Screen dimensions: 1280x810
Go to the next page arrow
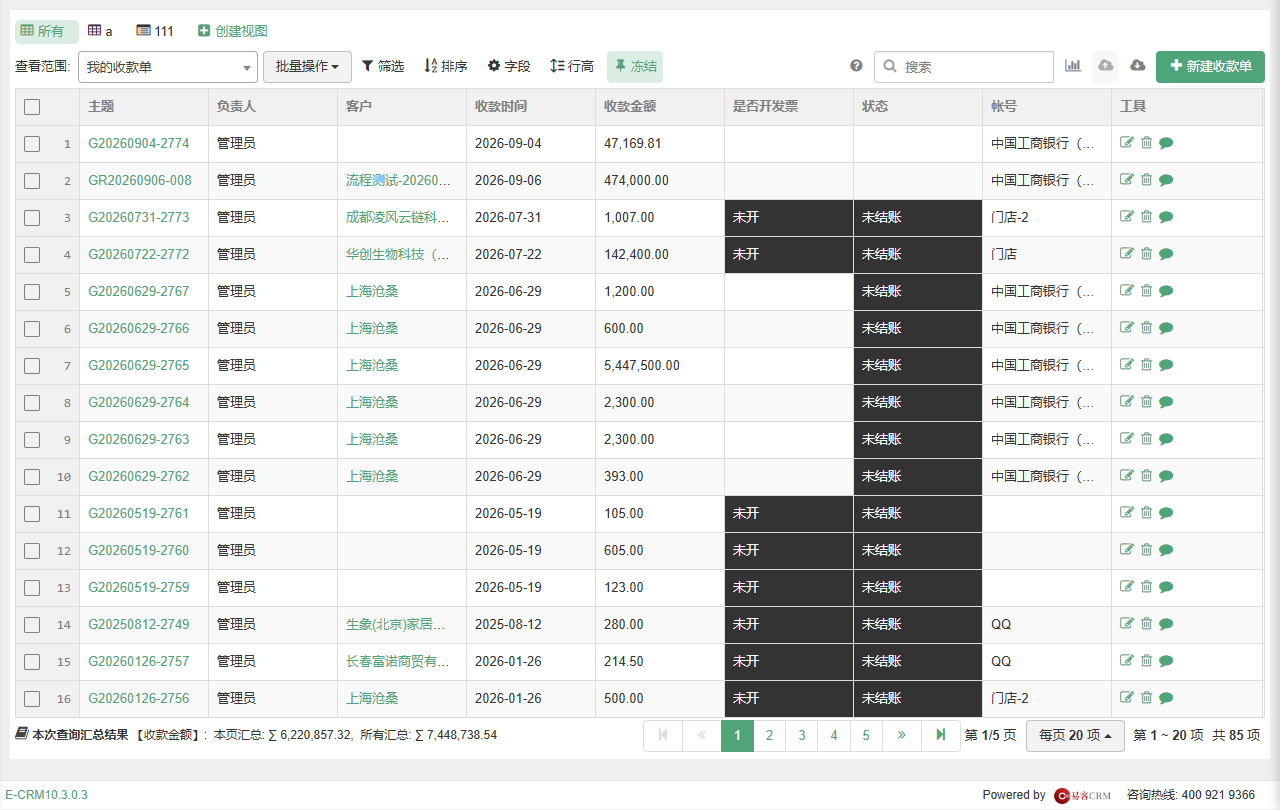[901, 735]
